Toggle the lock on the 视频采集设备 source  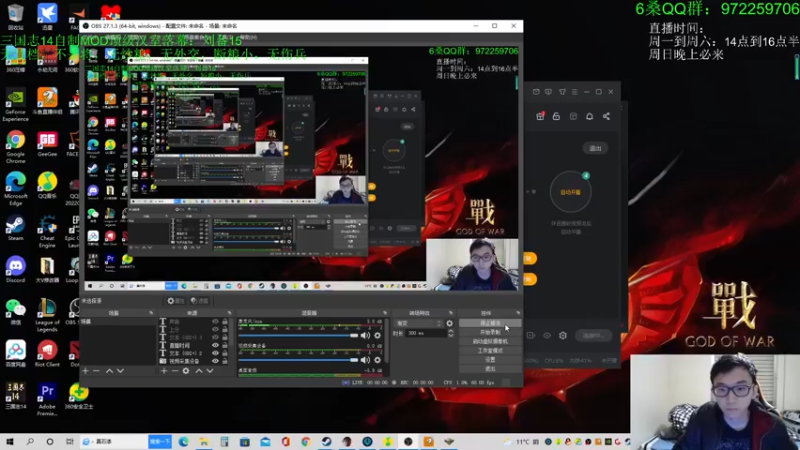(x=224, y=361)
